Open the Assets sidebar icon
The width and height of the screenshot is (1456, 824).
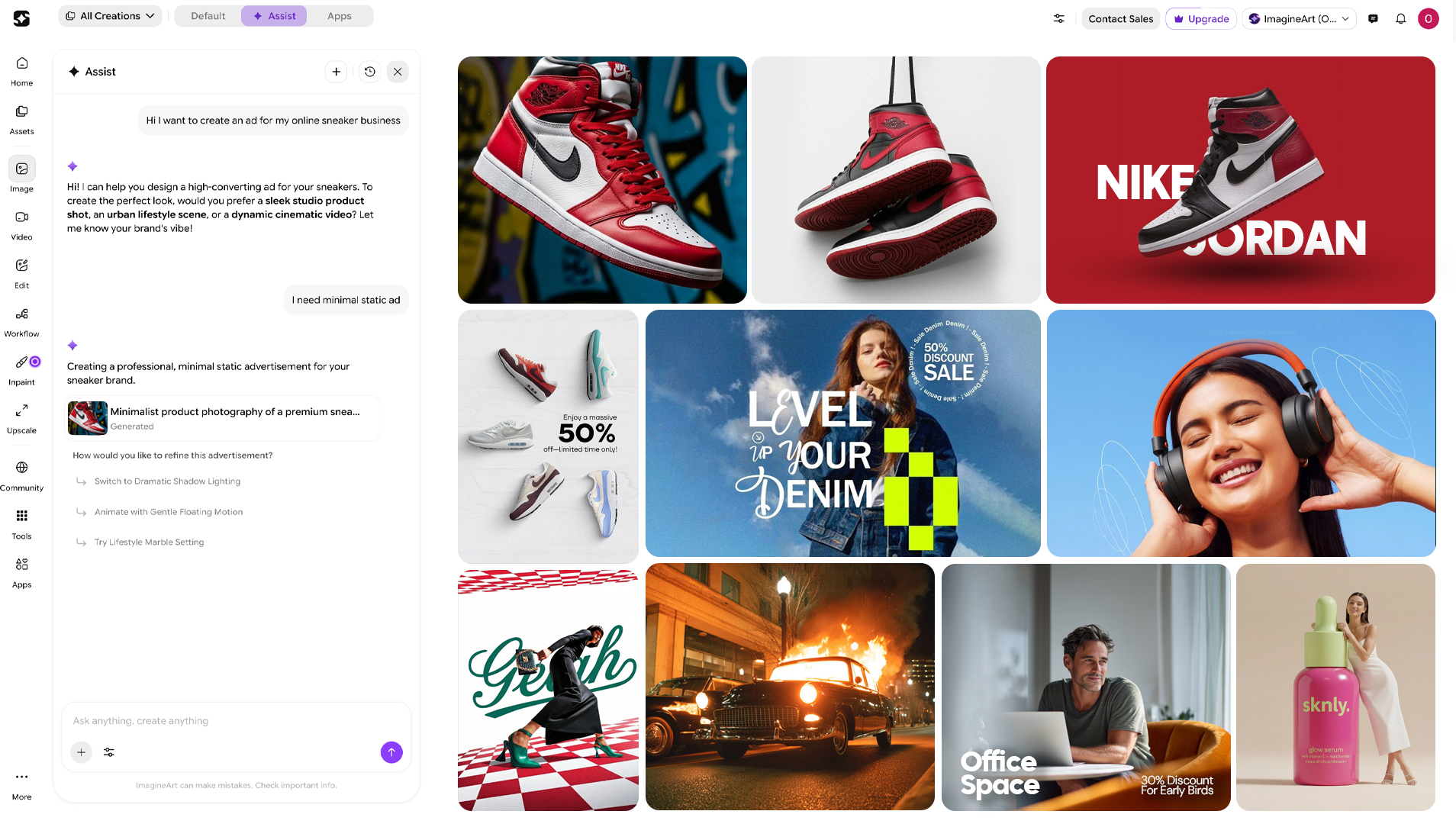pos(21,120)
